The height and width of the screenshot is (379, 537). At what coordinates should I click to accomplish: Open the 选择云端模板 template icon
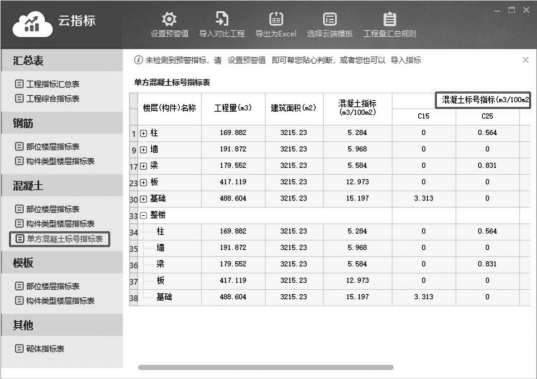click(x=330, y=19)
